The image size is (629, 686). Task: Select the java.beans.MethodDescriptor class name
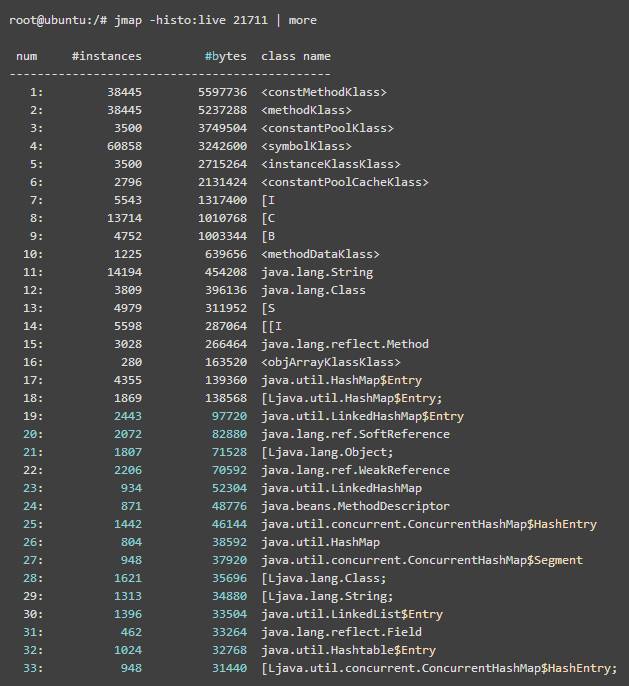click(355, 506)
